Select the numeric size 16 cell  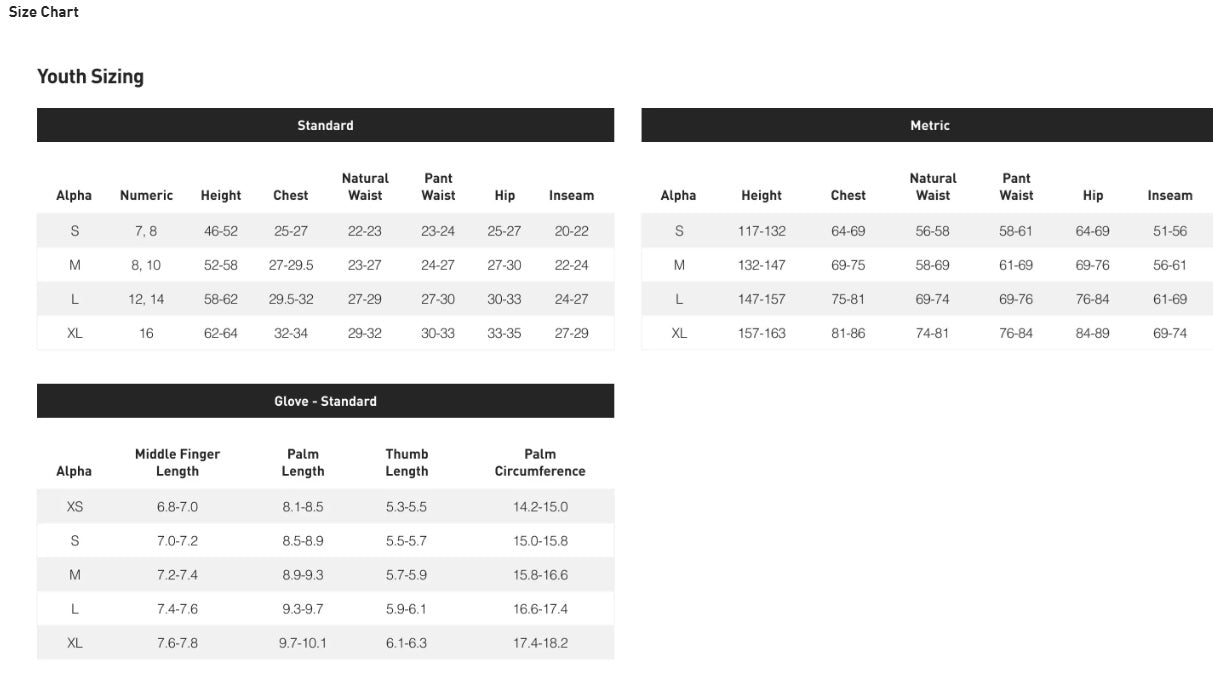(x=146, y=333)
